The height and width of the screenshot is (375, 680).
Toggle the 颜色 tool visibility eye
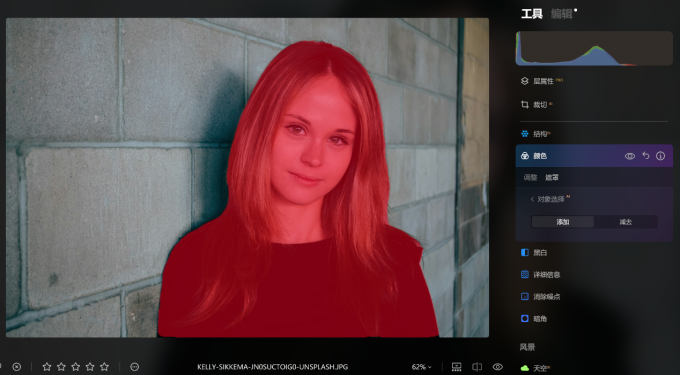[630, 156]
